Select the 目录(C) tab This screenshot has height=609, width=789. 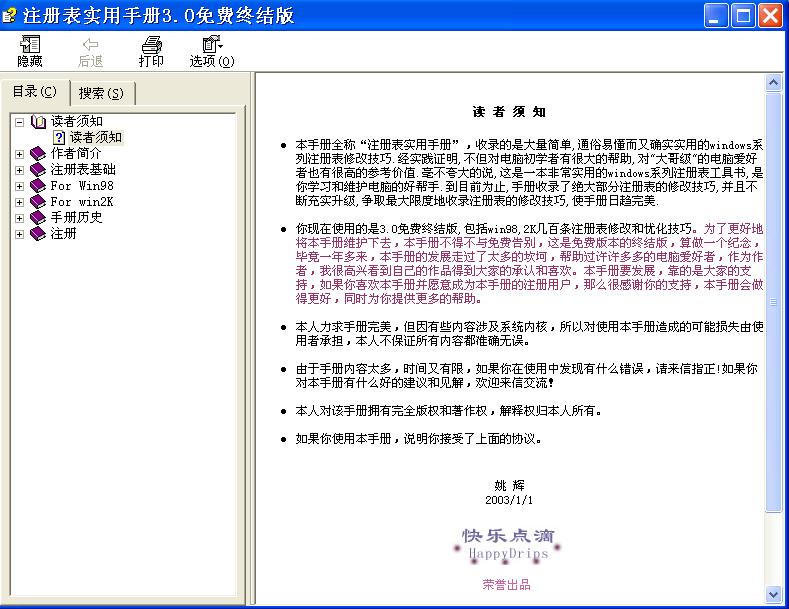(x=34, y=92)
